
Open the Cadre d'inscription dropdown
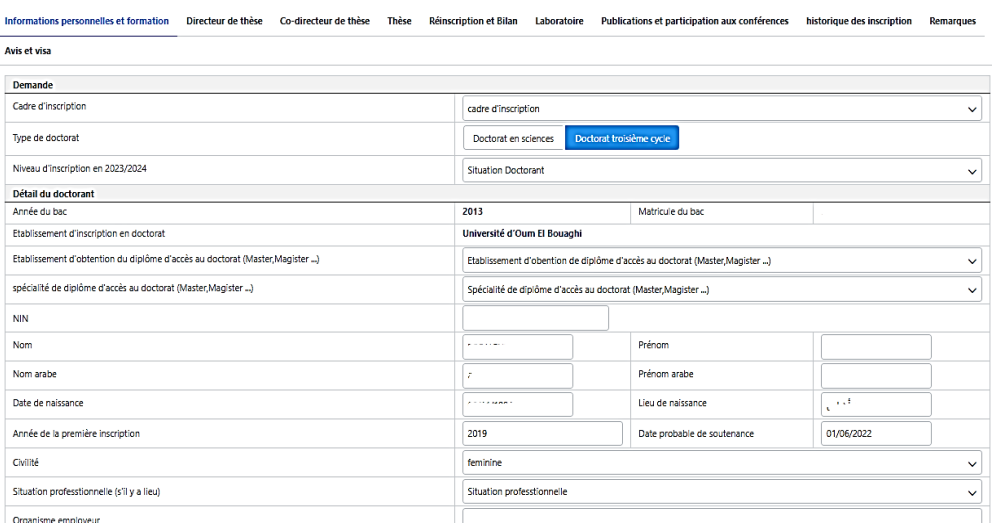click(722, 108)
